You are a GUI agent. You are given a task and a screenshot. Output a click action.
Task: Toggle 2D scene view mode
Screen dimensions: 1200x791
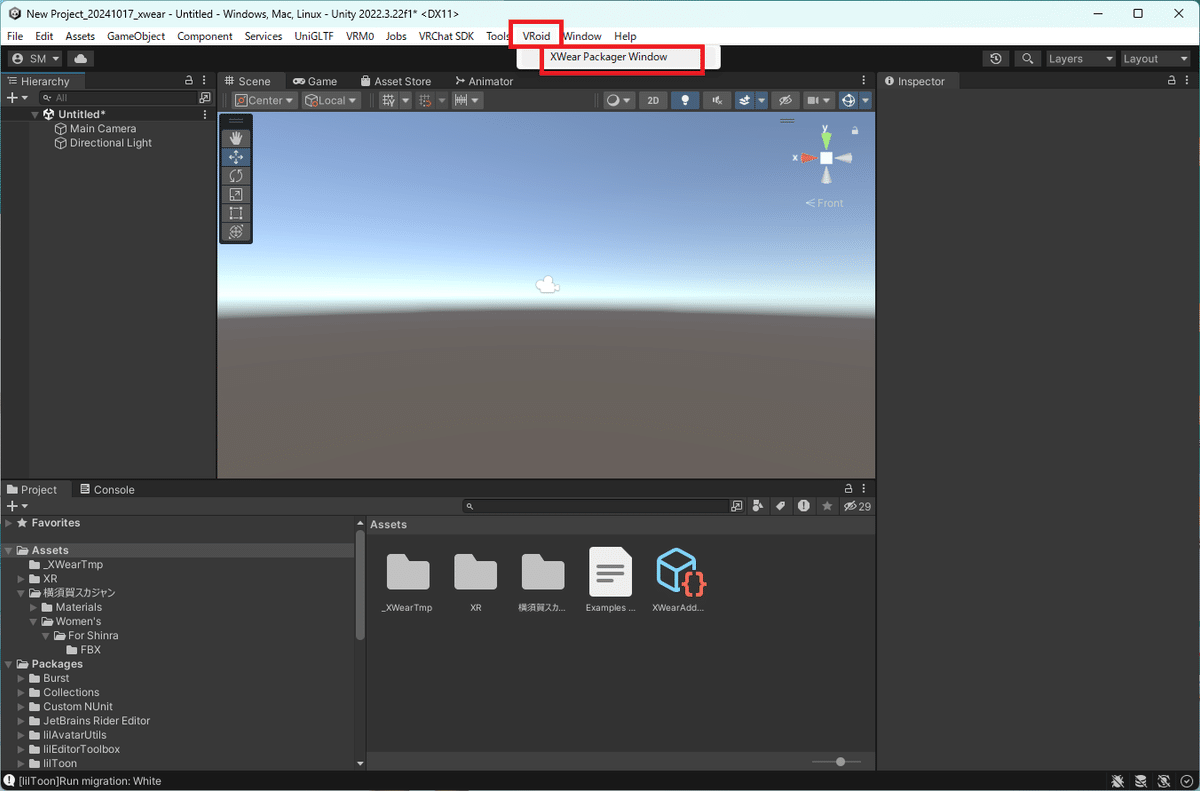click(x=653, y=100)
